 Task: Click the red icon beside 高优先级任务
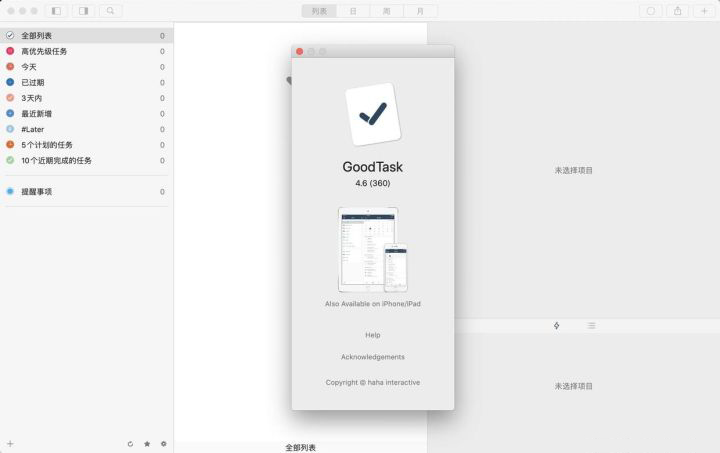(x=10, y=51)
